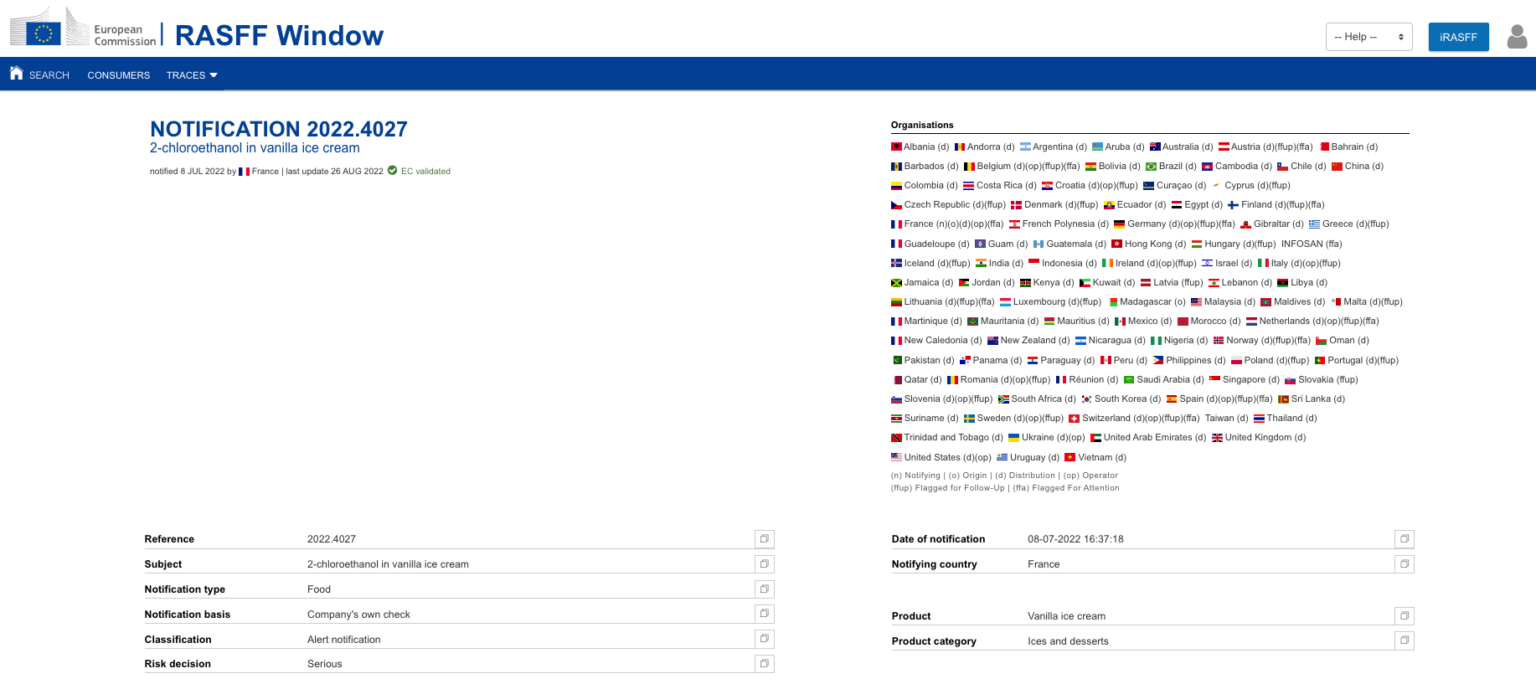Image resolution: width=1536 pixels, height=684 pixels.
Task: Expand the TRACES menu
Action: point(192,75)
